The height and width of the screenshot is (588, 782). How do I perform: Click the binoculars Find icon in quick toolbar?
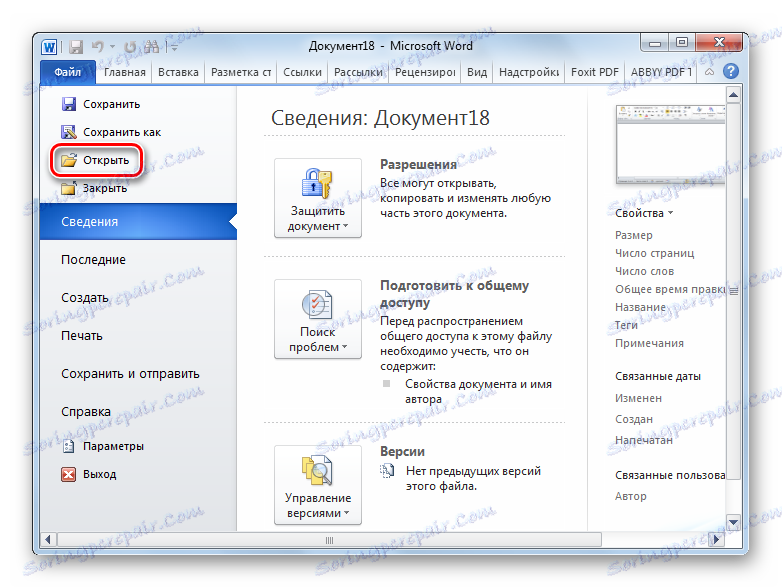(152, 47)
